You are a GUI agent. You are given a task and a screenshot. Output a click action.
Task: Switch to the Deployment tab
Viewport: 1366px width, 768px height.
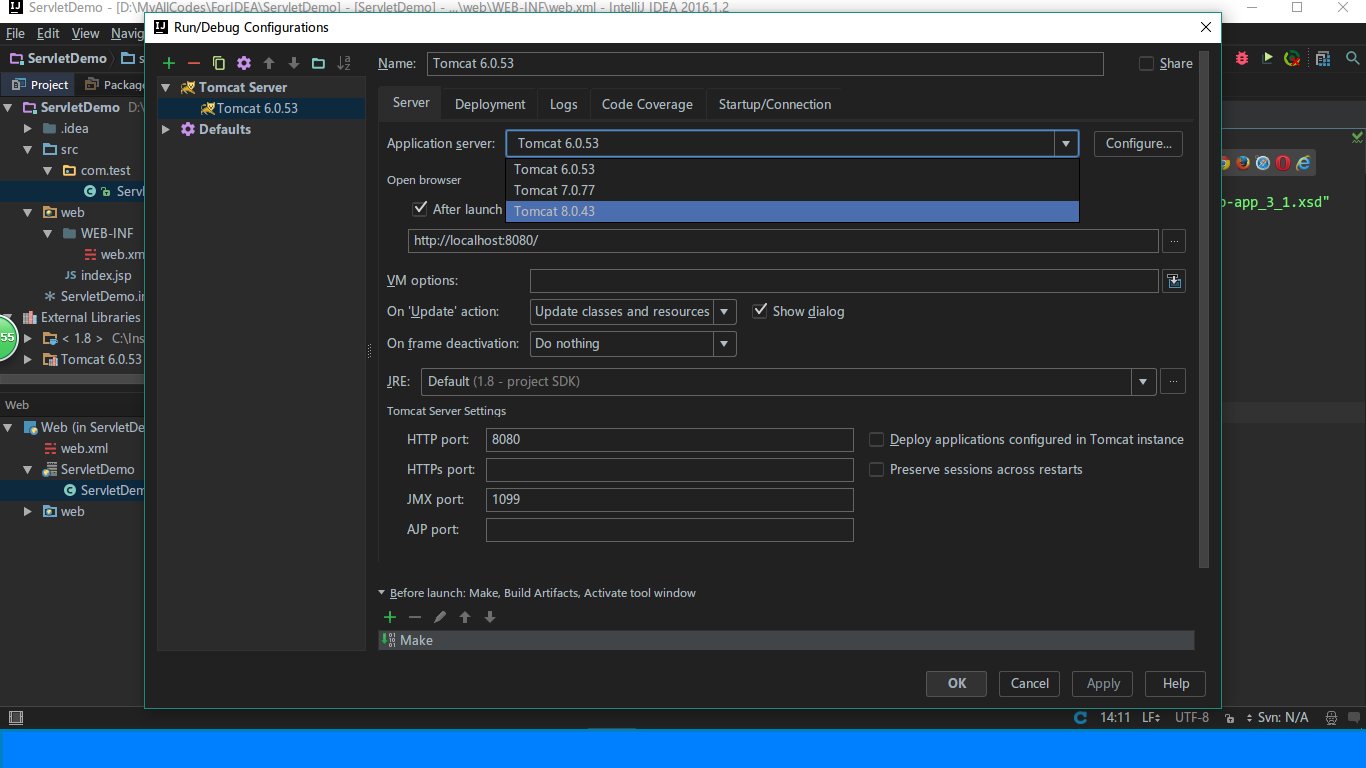[x=490, y=104]
